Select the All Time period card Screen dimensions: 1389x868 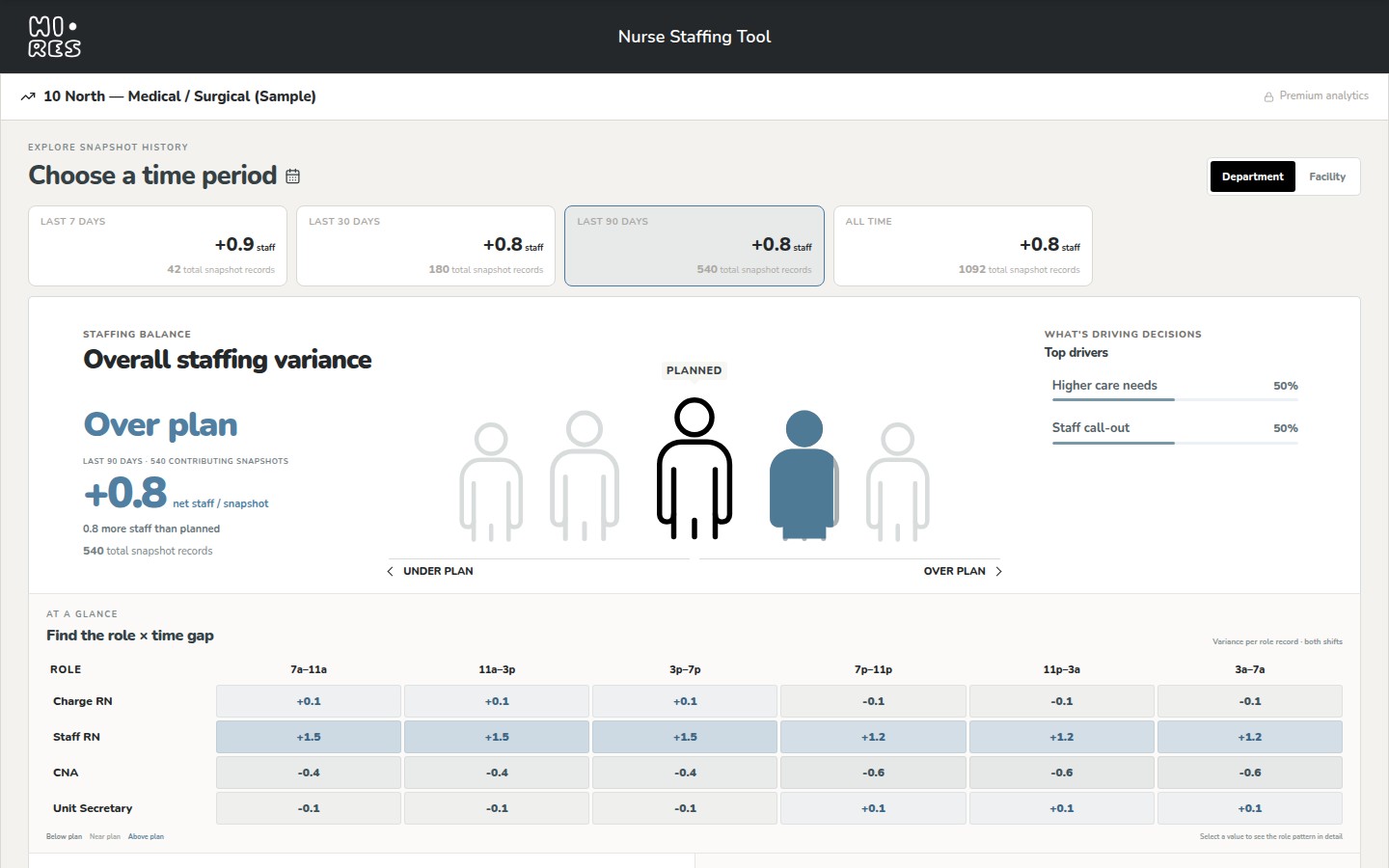click(963, 246)
